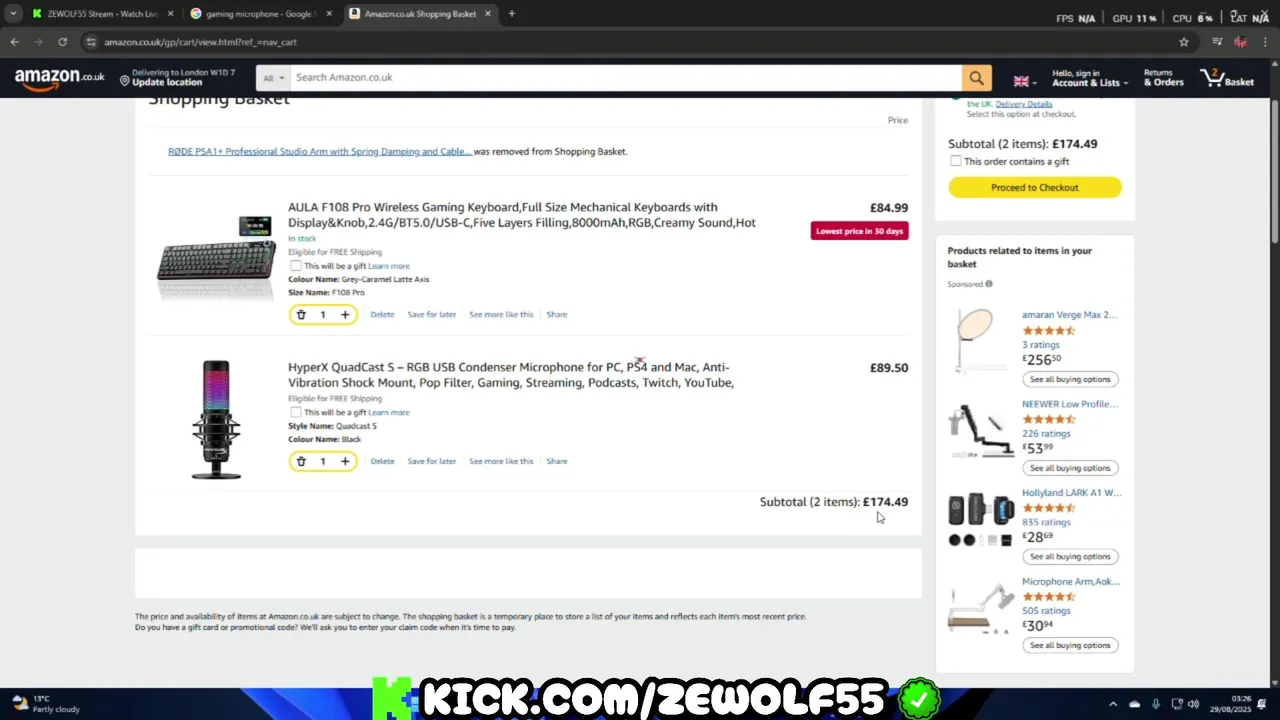The image size is (1280, 720).
Task: Click the HyperX QuadCast microphone thumbnail
Action: tap(216, 420)
